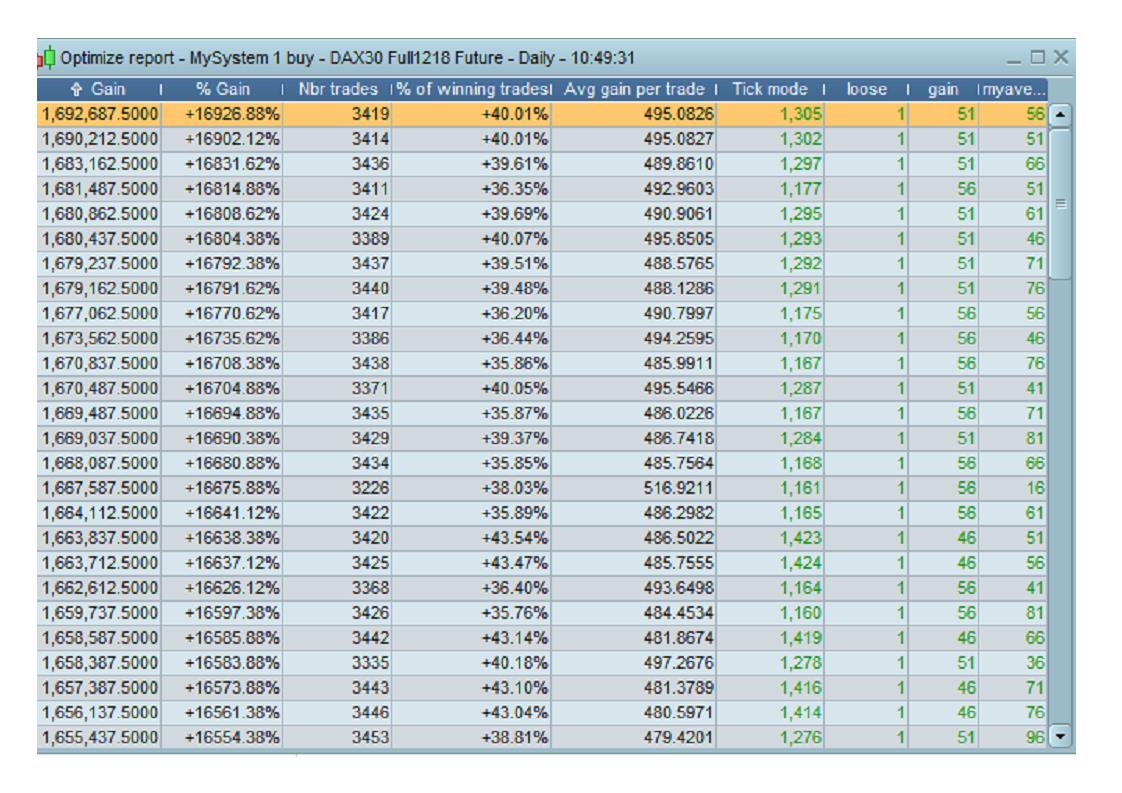Select the row with +43.54% winning trades
Screen dimensions: 1122x793
pyautogui.click(x=542, y=538)
